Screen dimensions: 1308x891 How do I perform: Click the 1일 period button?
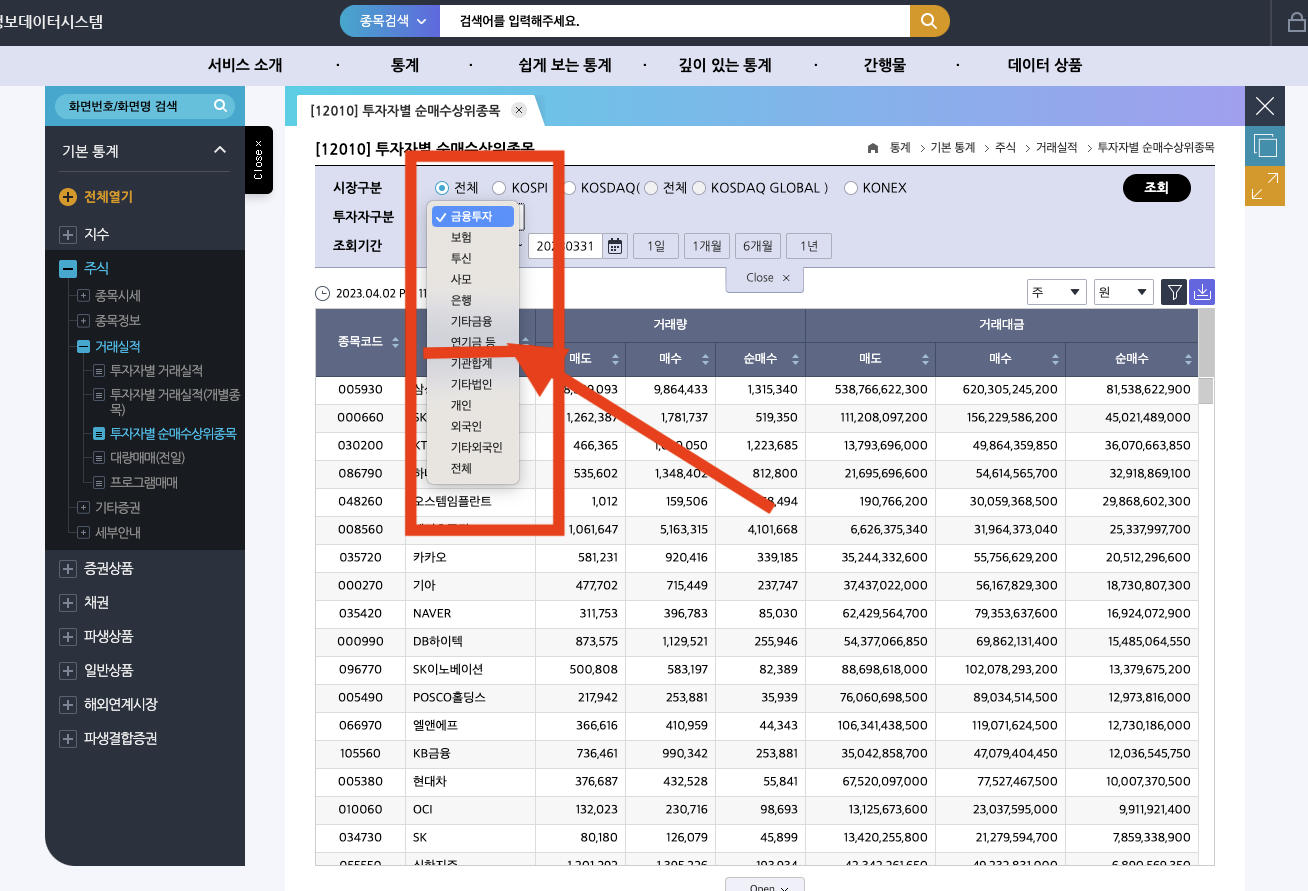(x=656, y=246)
